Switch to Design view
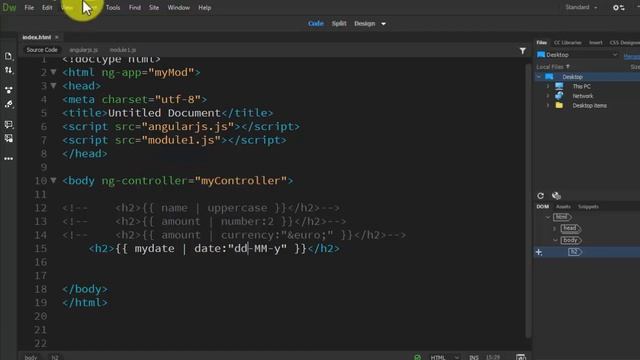 pyautogui.click(x=364, y=24)
